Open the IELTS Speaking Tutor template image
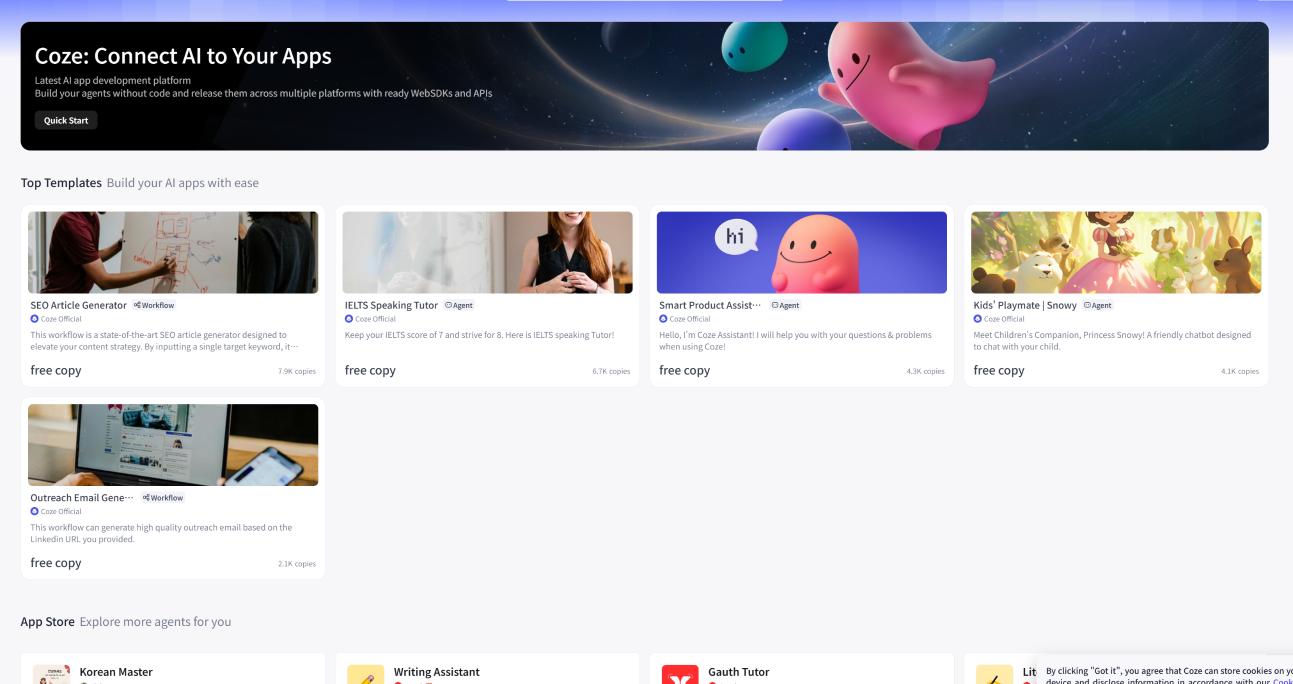The image size is (1293, 684). click(487, 252)
